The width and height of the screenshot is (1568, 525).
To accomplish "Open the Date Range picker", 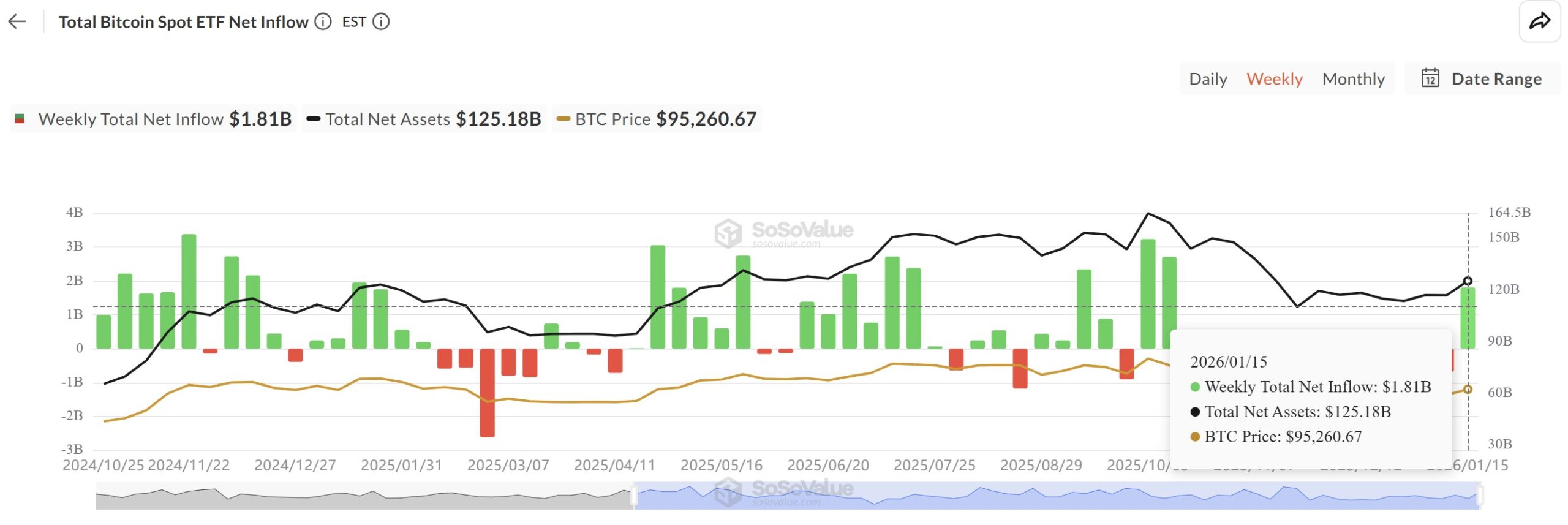I will pyautogui.click(x=1482, y=78).
